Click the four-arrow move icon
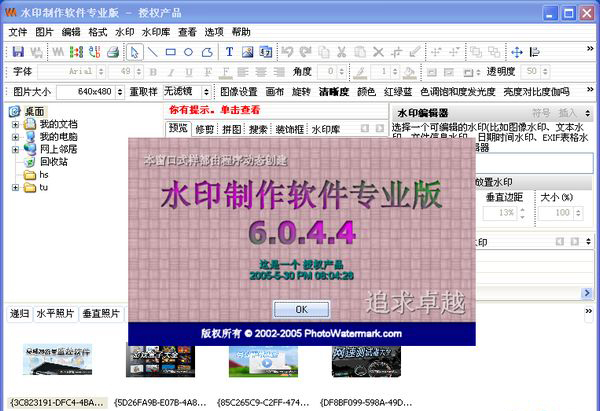Image resolution: width=600 pixels, height=411 pixels. coord(517,52)
